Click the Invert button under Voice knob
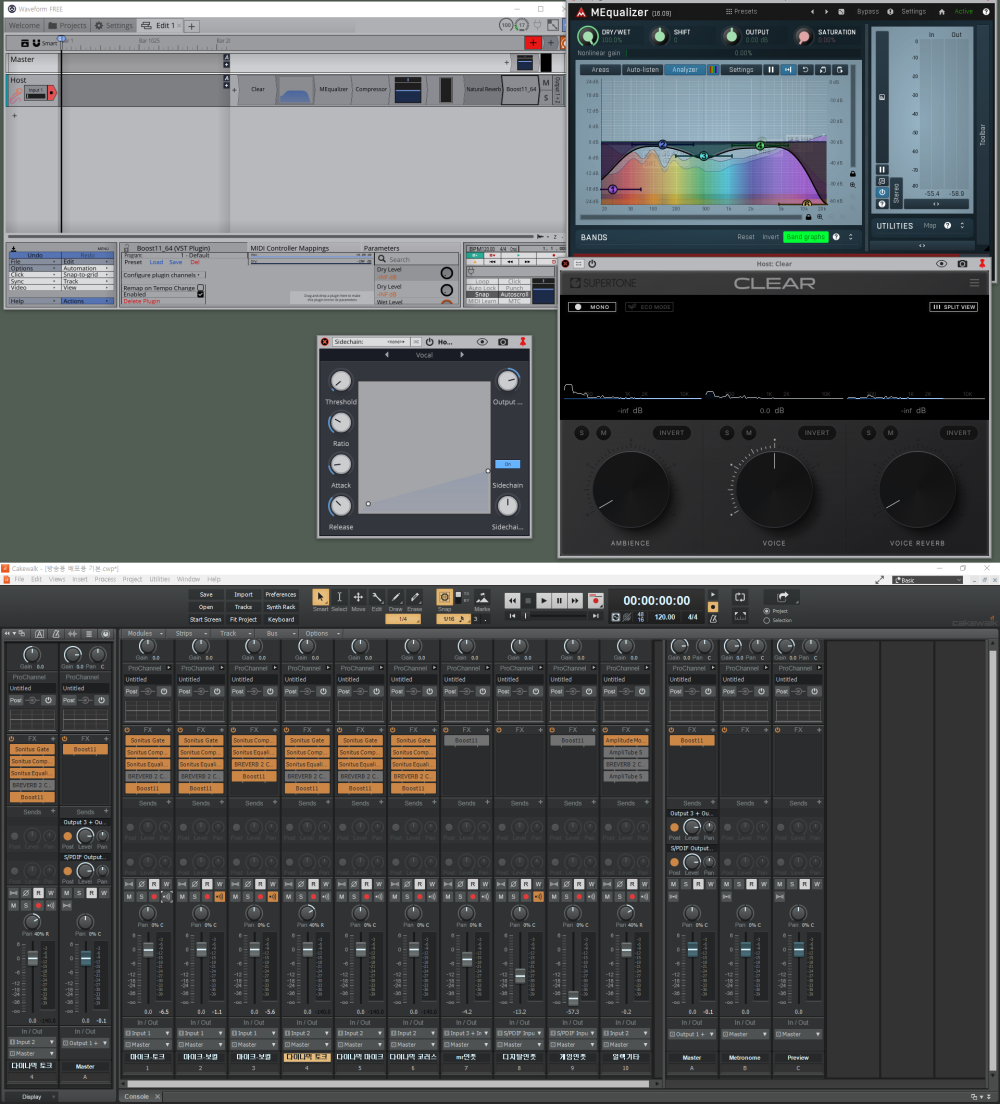Viewport: 1000px width, 1104px height. 817,433
